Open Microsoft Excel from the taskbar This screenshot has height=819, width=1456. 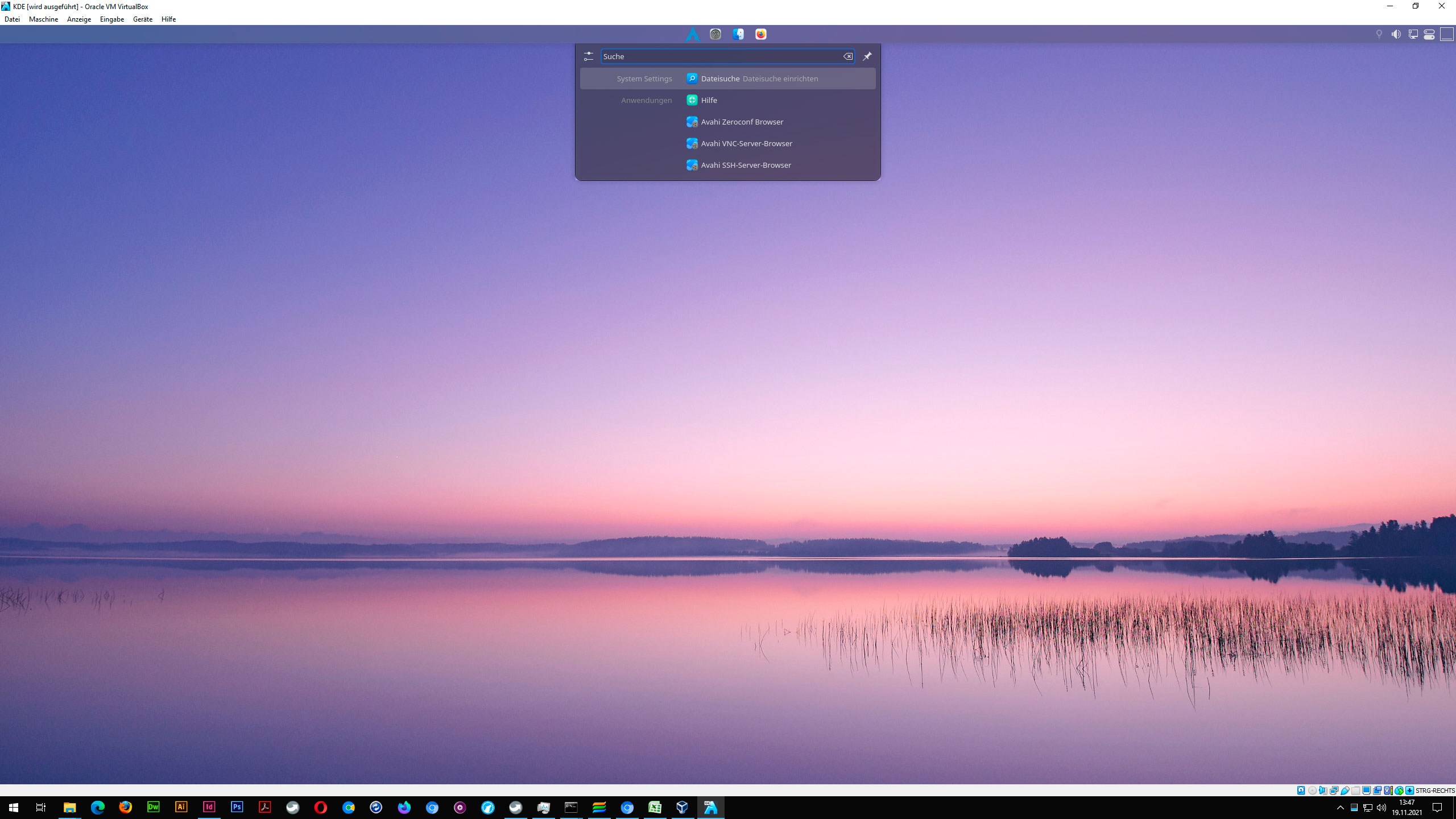[x=655, y=808]
